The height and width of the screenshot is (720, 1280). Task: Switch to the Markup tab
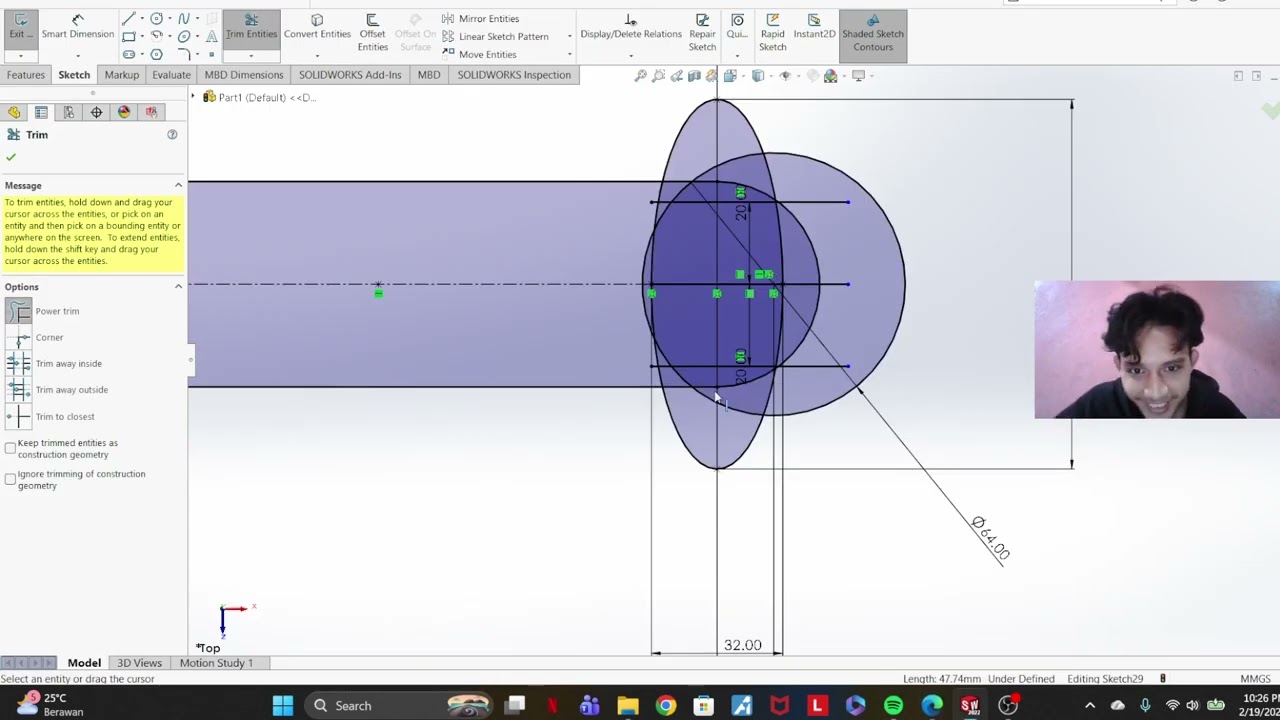[x=122, y=75]
